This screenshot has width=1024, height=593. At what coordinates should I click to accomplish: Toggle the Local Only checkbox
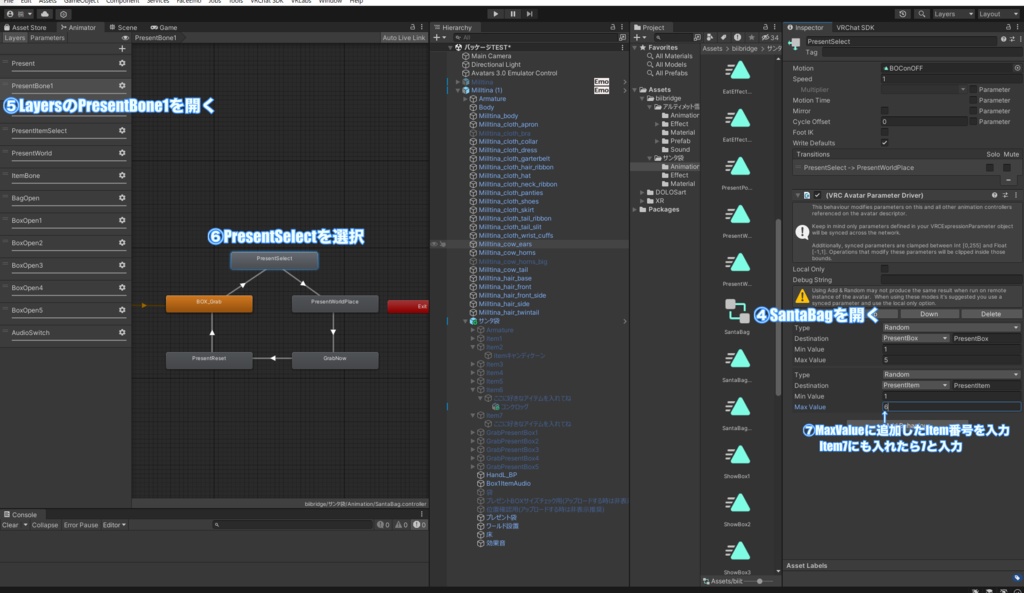(x=884, y=269)
